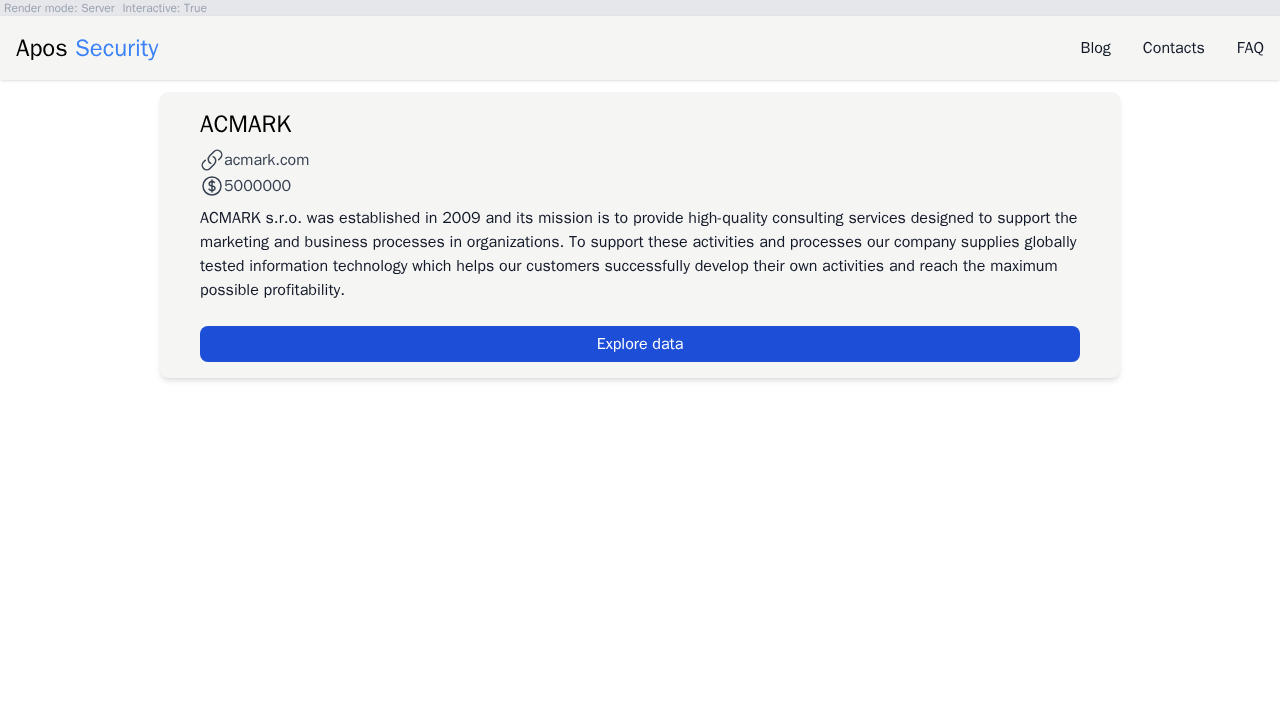Image resolution: width=1280 pixels, height=720 pixels.
Task: Click the word profitability in the description
Action: (x=304, y=290)
